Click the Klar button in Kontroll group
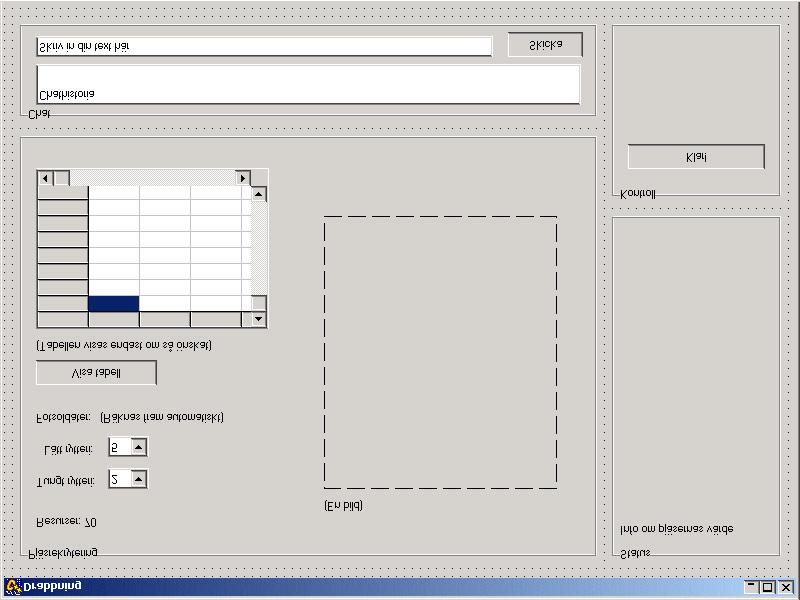The height and width of the screenshot is (600, 800). [x=696, y=157]
